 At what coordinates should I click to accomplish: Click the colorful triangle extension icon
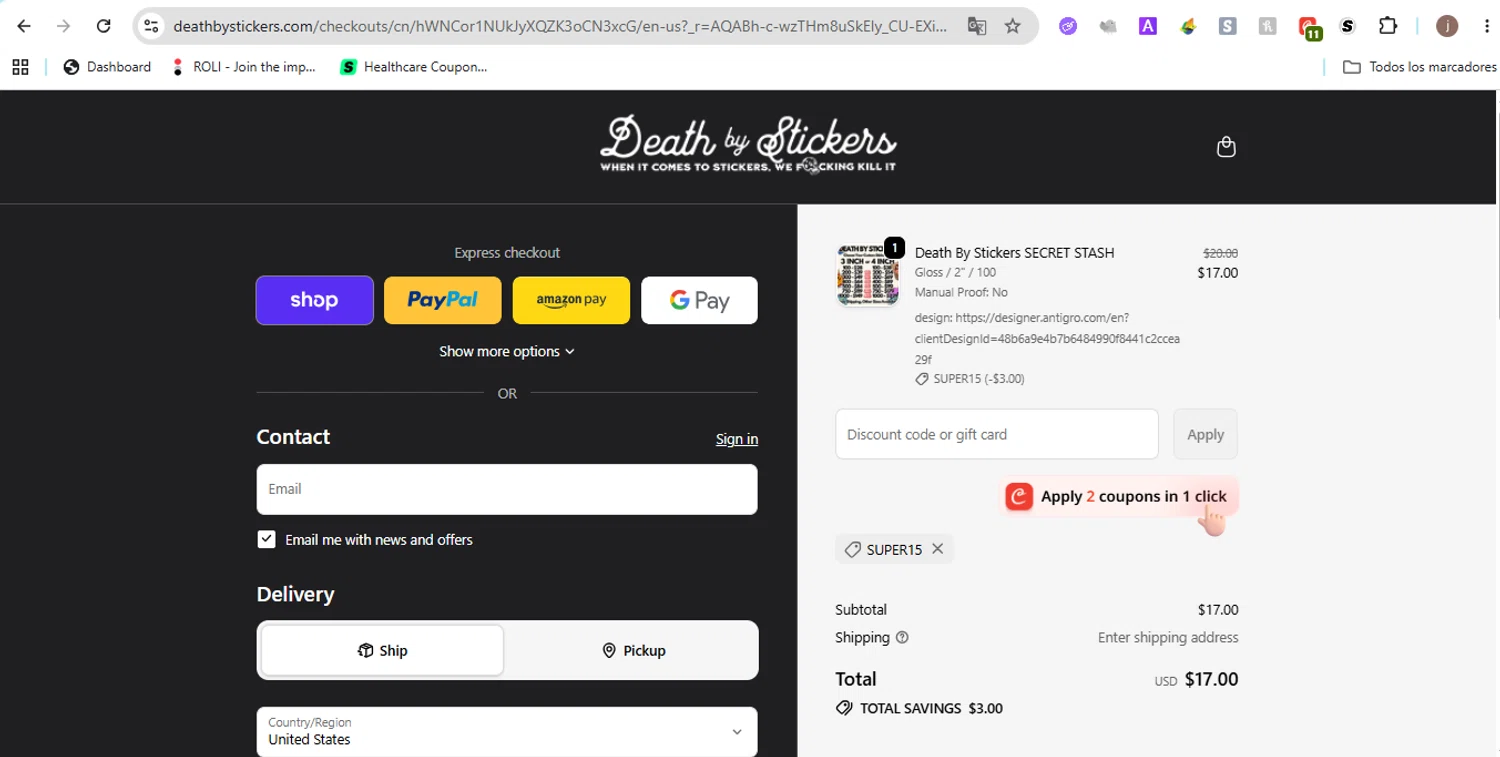1188,27
